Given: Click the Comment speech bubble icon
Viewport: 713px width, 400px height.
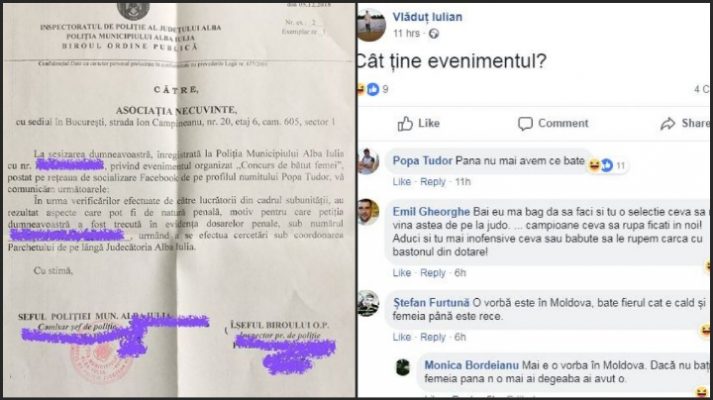Looking at the screenshot, I should click(525, 124).
